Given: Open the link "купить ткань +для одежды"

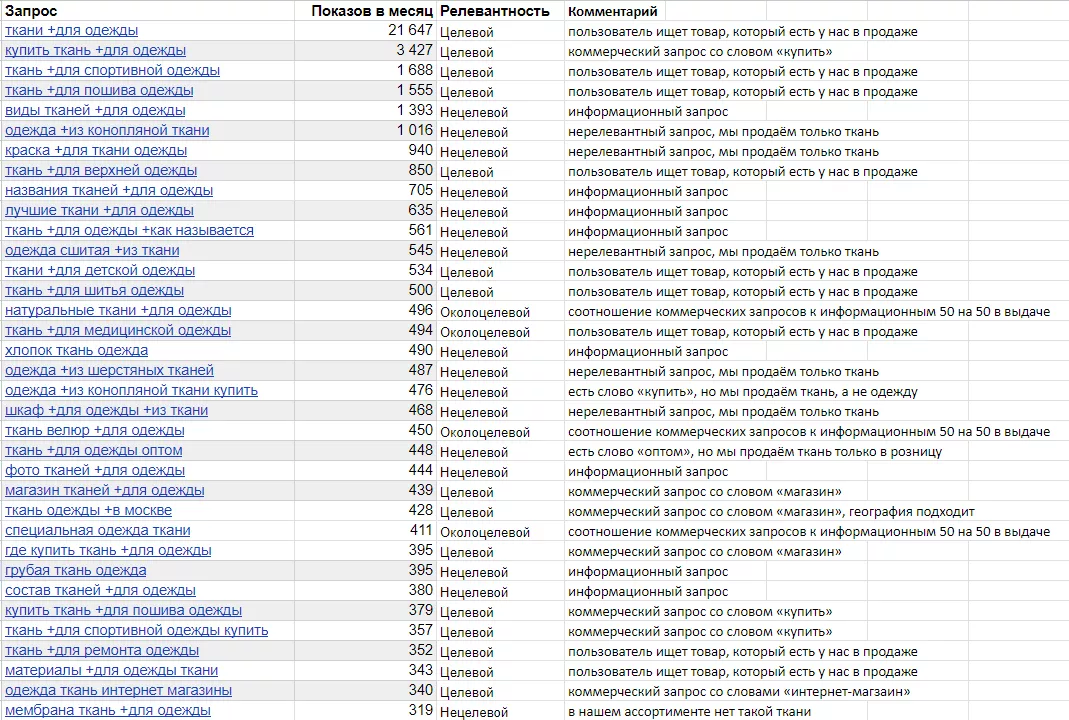Looking at the screenshot, I should (95, 51).
